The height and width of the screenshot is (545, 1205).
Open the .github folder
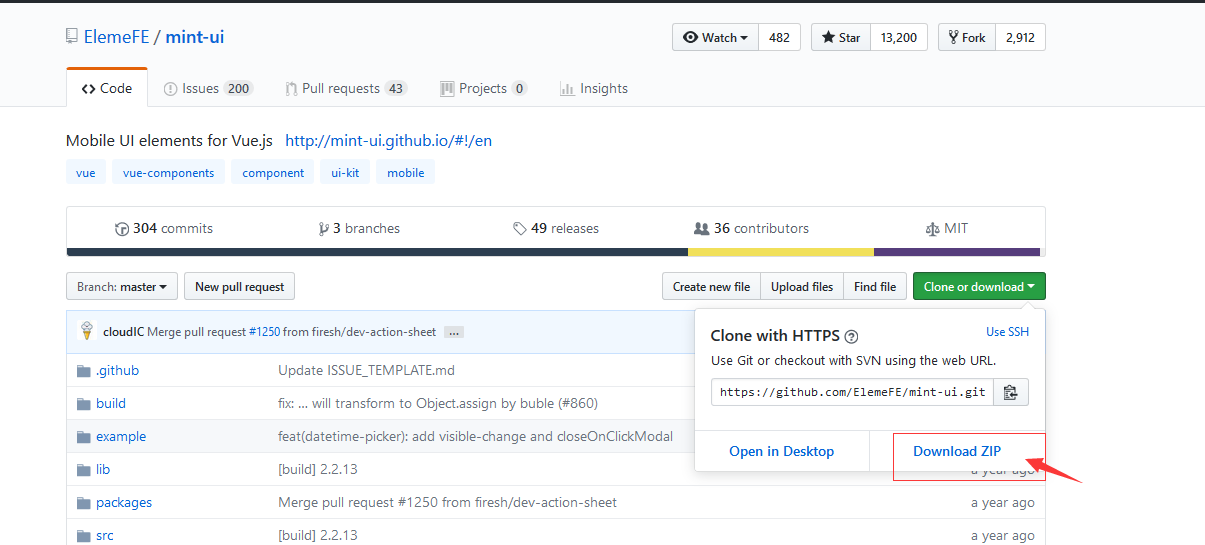[x=117, y=370]
